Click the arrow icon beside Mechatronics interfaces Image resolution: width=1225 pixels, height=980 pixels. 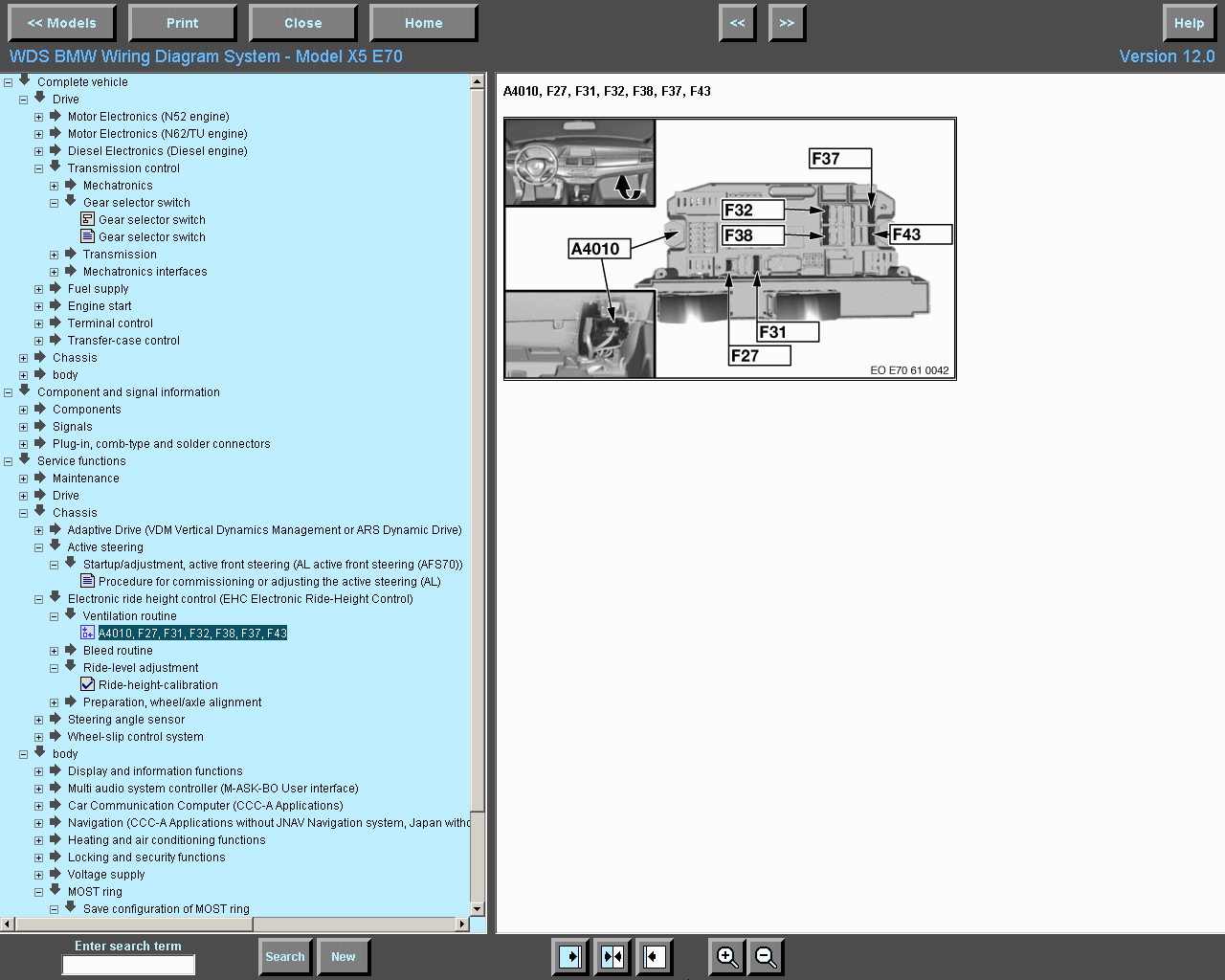pyautogui.click(x=71, y=271)
